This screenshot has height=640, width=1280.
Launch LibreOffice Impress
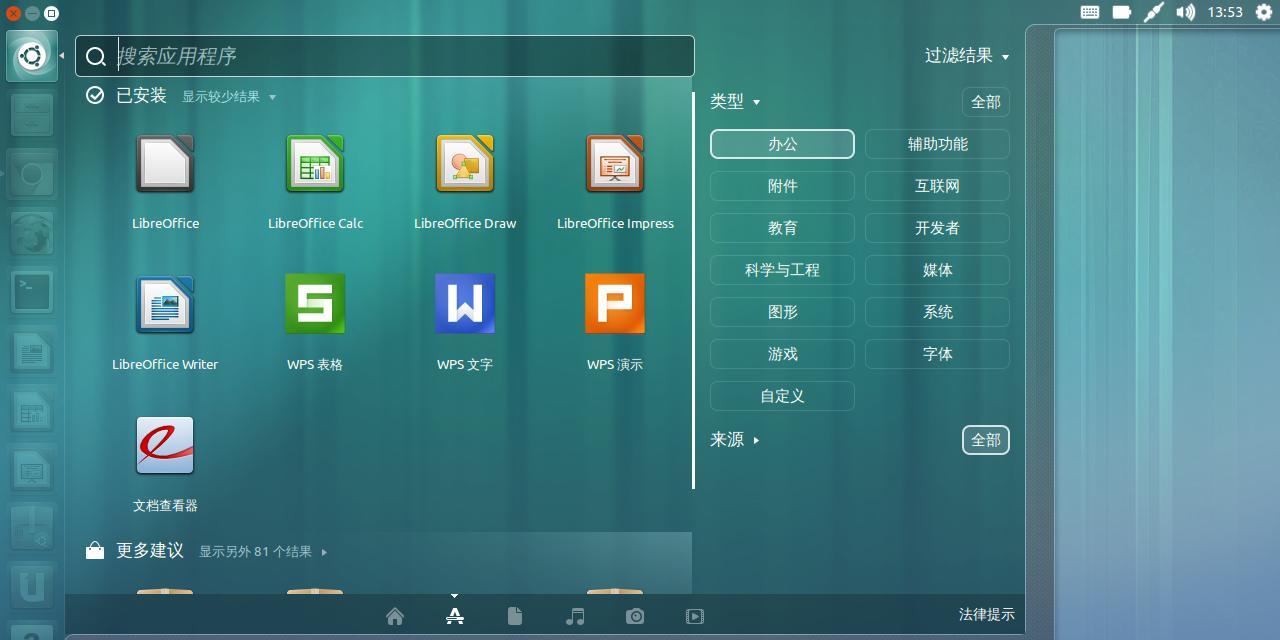pyautogui.click(x=615, y=164)
